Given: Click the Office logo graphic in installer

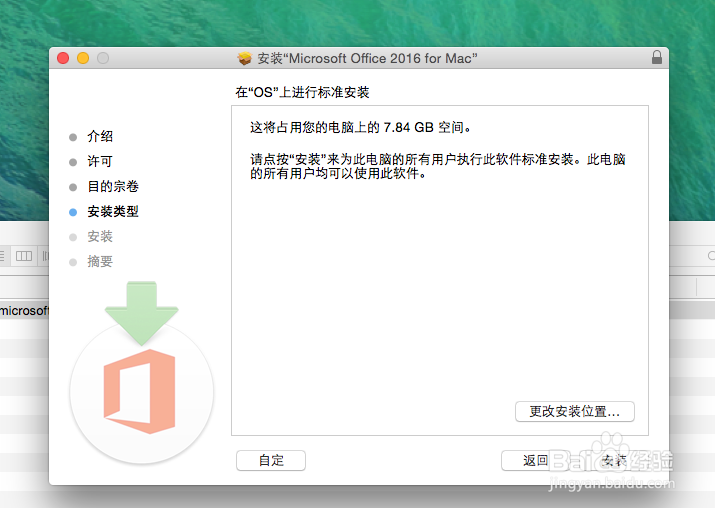Looking at the screenshot, I should (x=140, y=391).
